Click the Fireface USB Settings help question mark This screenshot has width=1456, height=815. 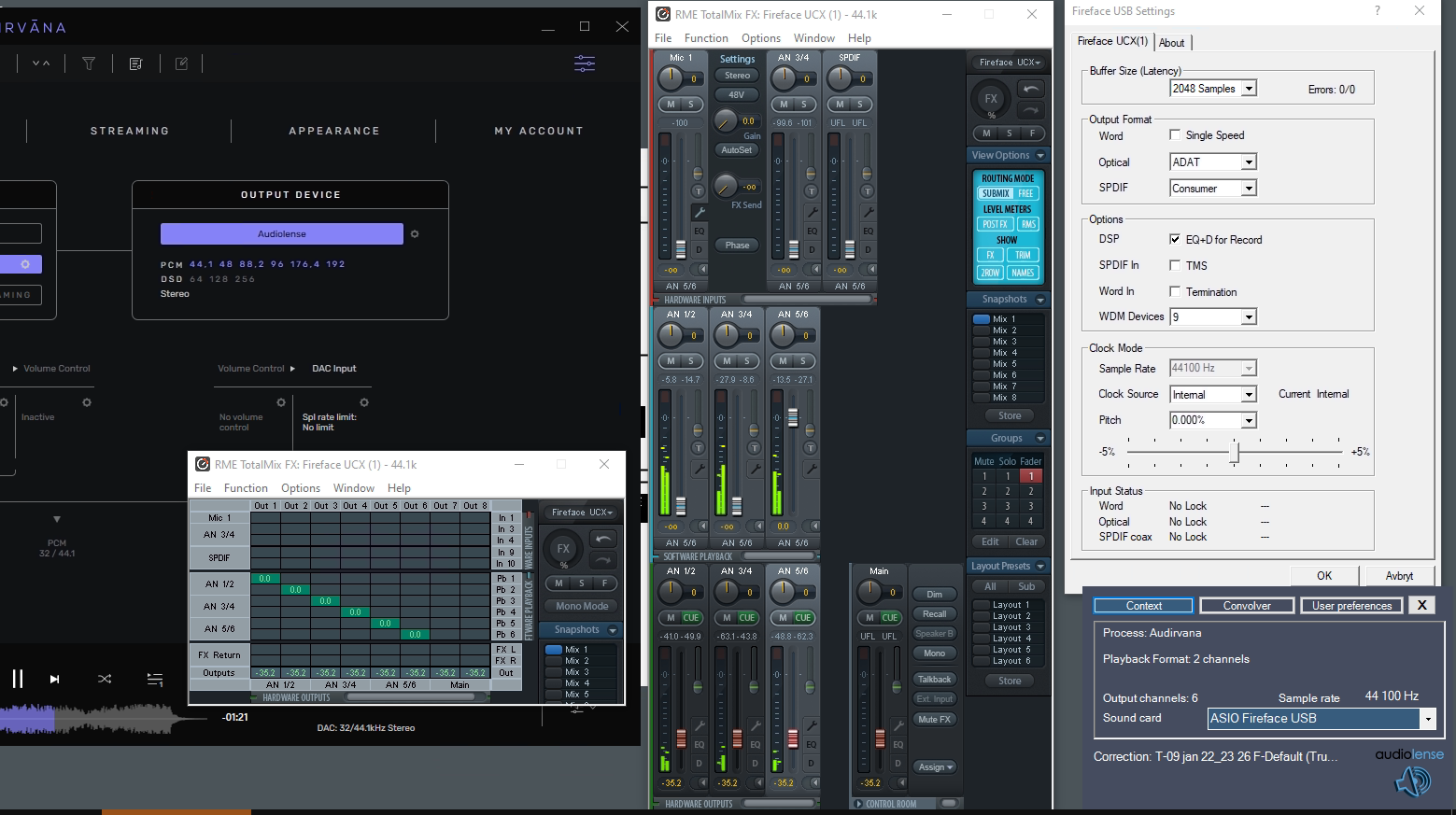(x=1377, y=11)
